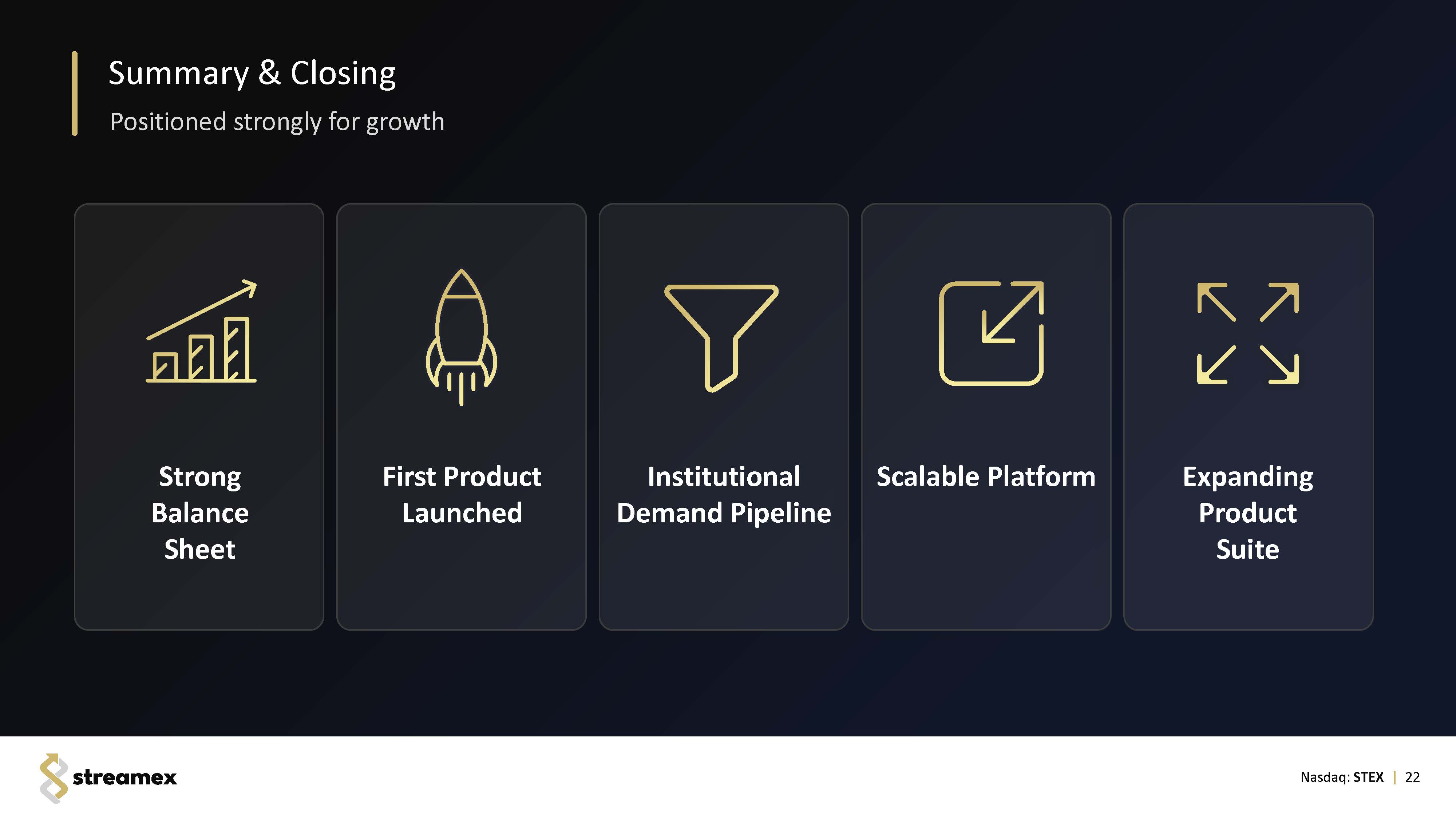Image resolution: width=1456 pixels, height=819 pixels.
Task: Click the Summary & Closing heading
Action: [252, 73]
